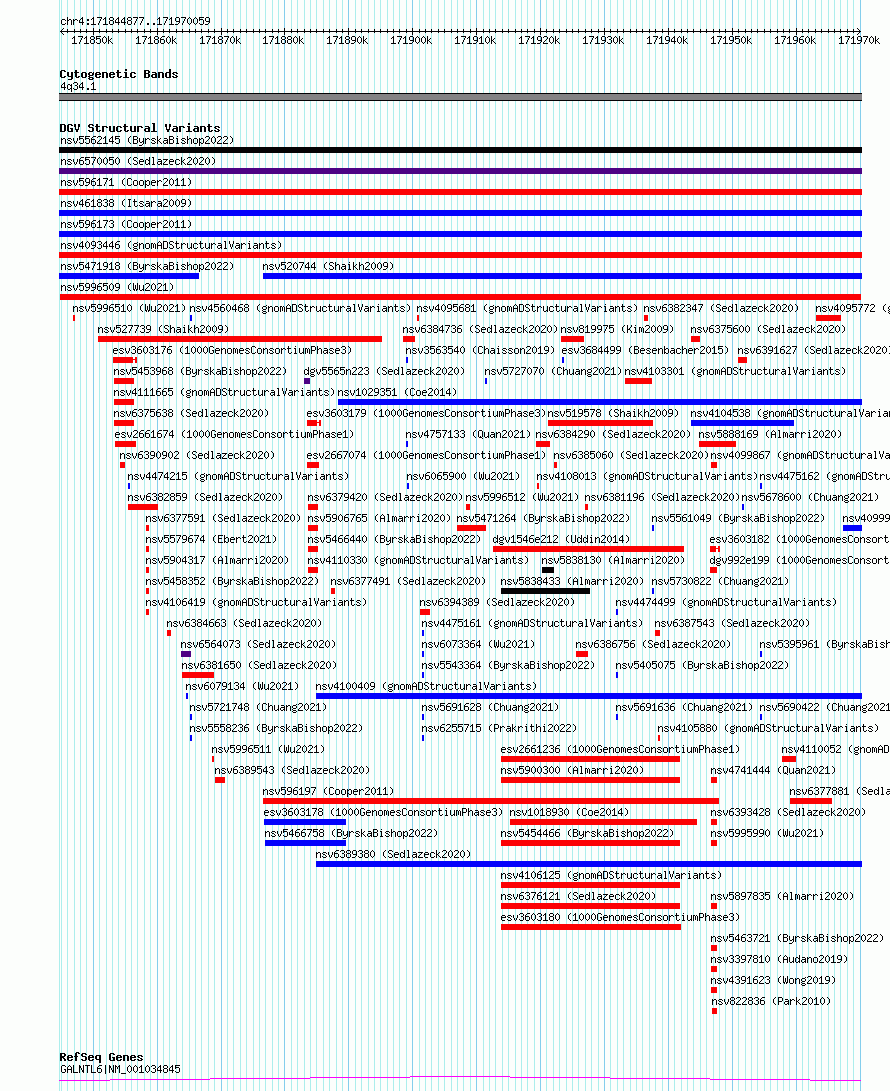This screenshot has height=1091, width=890.
Task: Click the purple bar under nsv6564073
Action: point(186,654)
